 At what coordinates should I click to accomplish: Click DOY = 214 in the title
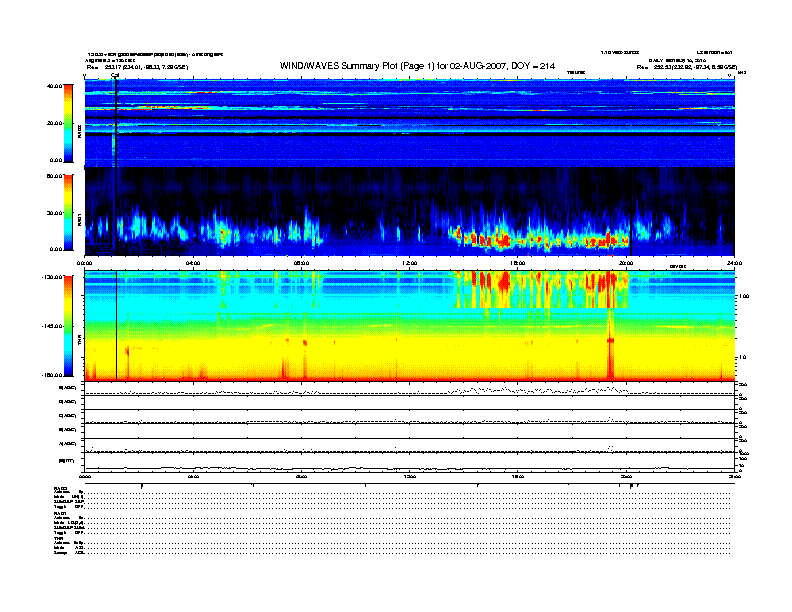click(x=533, y=66)
